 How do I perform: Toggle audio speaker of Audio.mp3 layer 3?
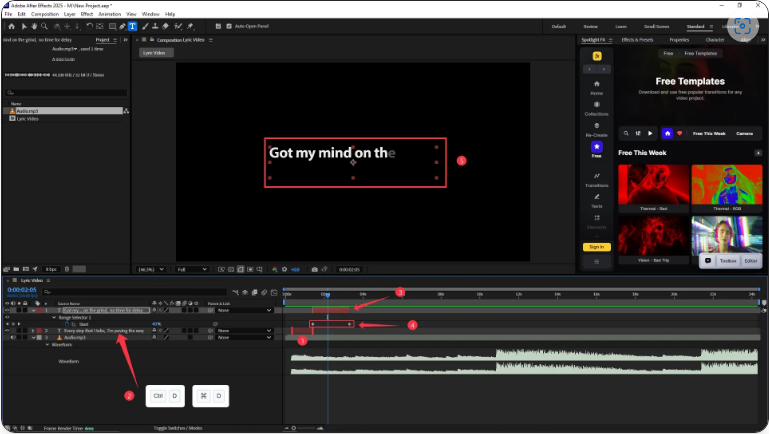coord(13,337)
